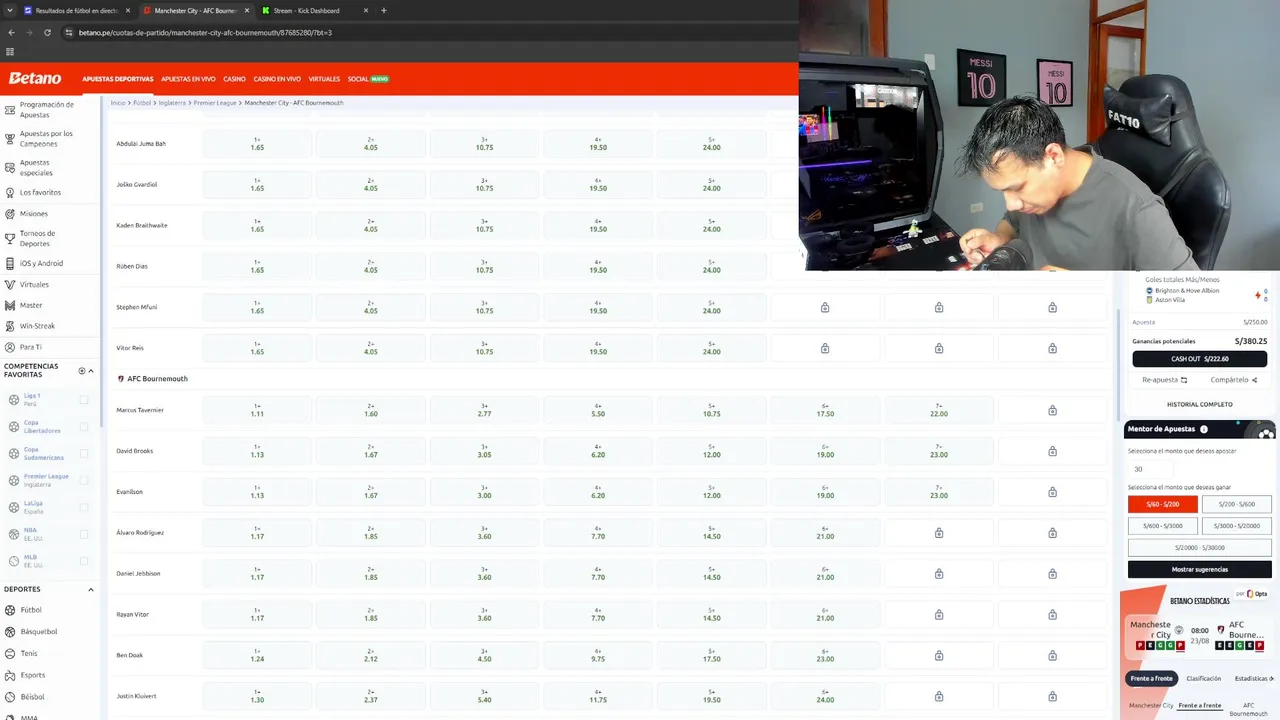Collapse the Deportes section

(x=91, y=589)
